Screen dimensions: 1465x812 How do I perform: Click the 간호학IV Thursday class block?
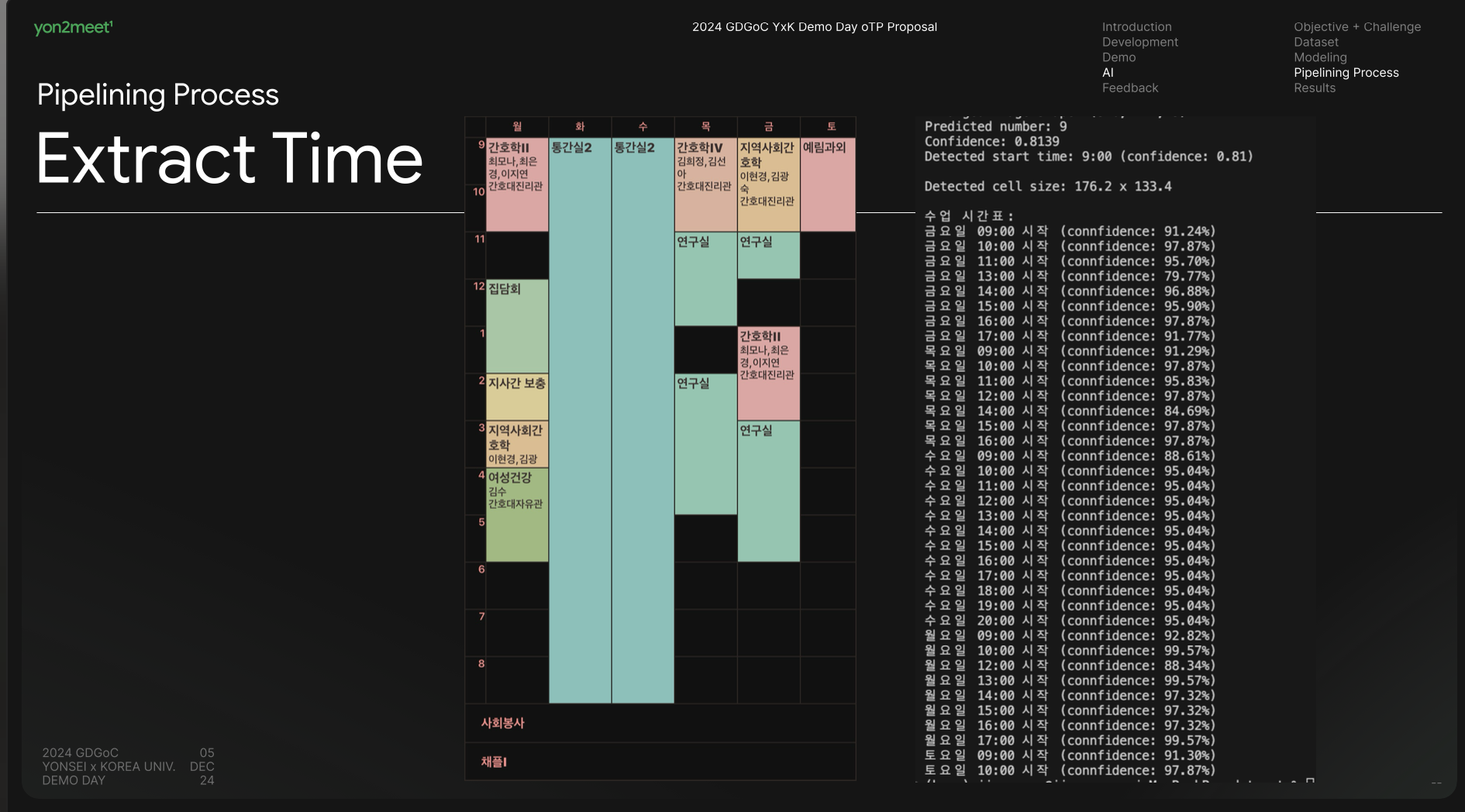(x=705, y=184)
